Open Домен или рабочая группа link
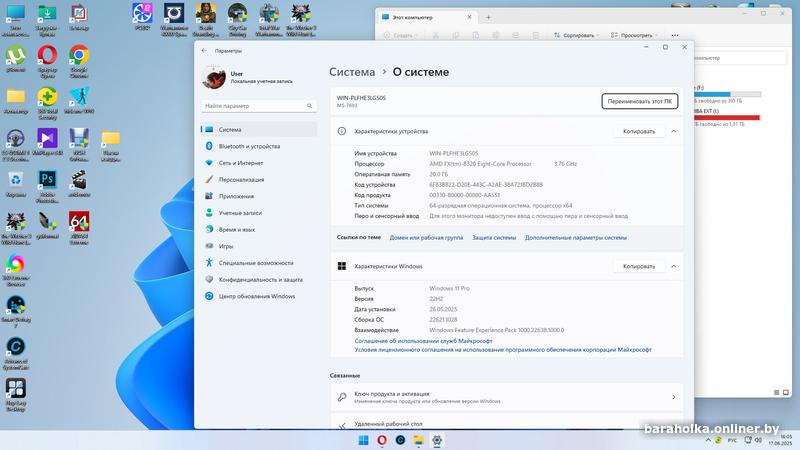800x450 pixels. pyautogui.click(x=426, y=238)
